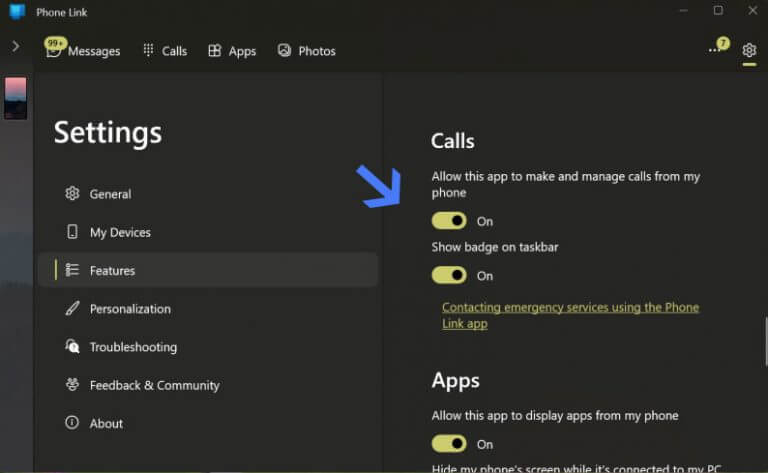Click the About info icon
This screenshot has width=768, height=473.
click(x=72, y=422)
